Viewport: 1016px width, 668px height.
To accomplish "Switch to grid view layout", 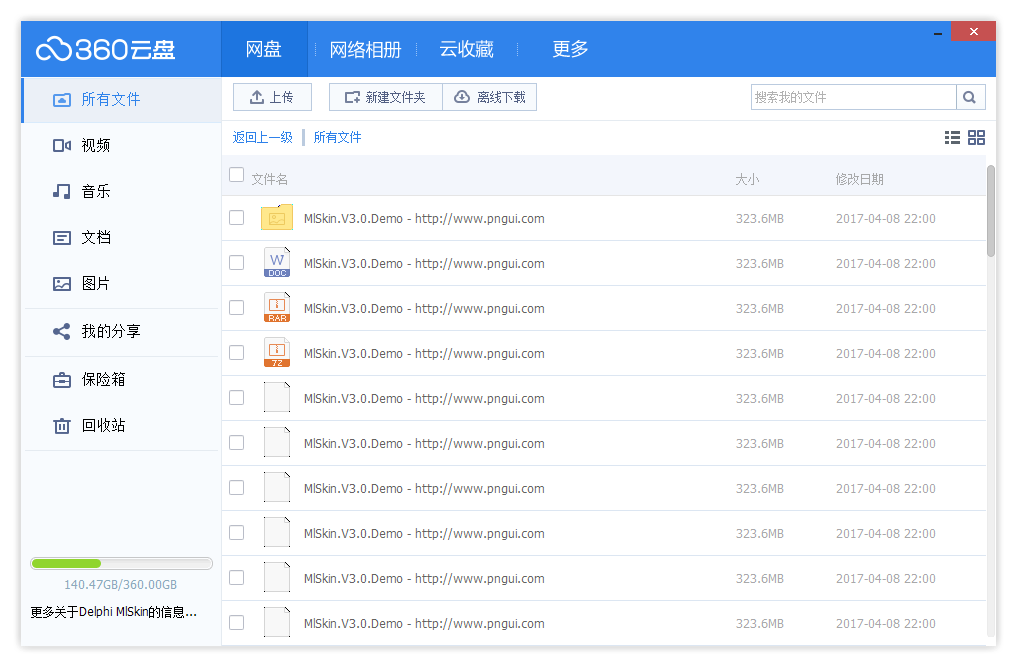I will (x=977, y=138).
